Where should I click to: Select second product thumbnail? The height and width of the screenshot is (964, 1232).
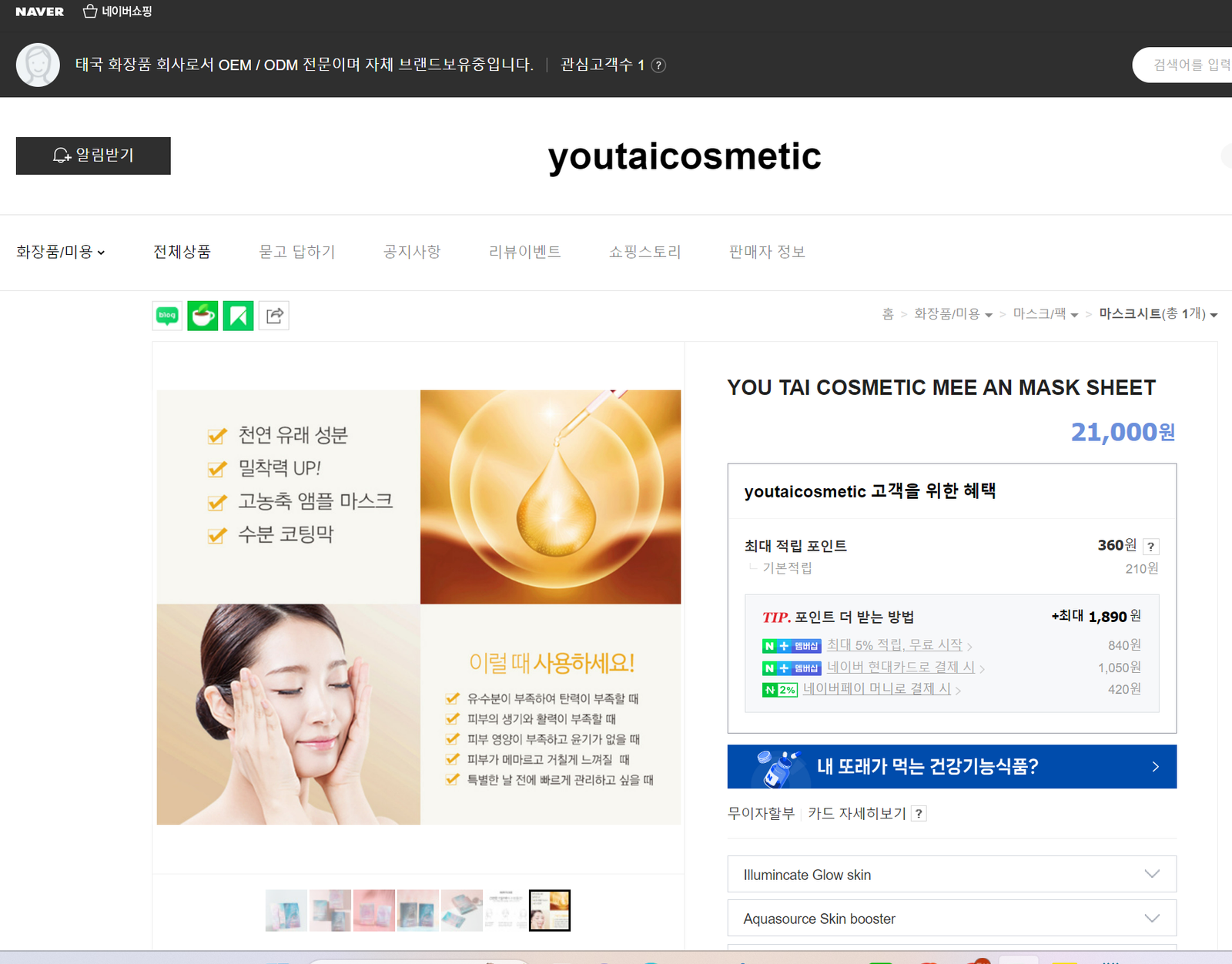click(x=330, y=910)
